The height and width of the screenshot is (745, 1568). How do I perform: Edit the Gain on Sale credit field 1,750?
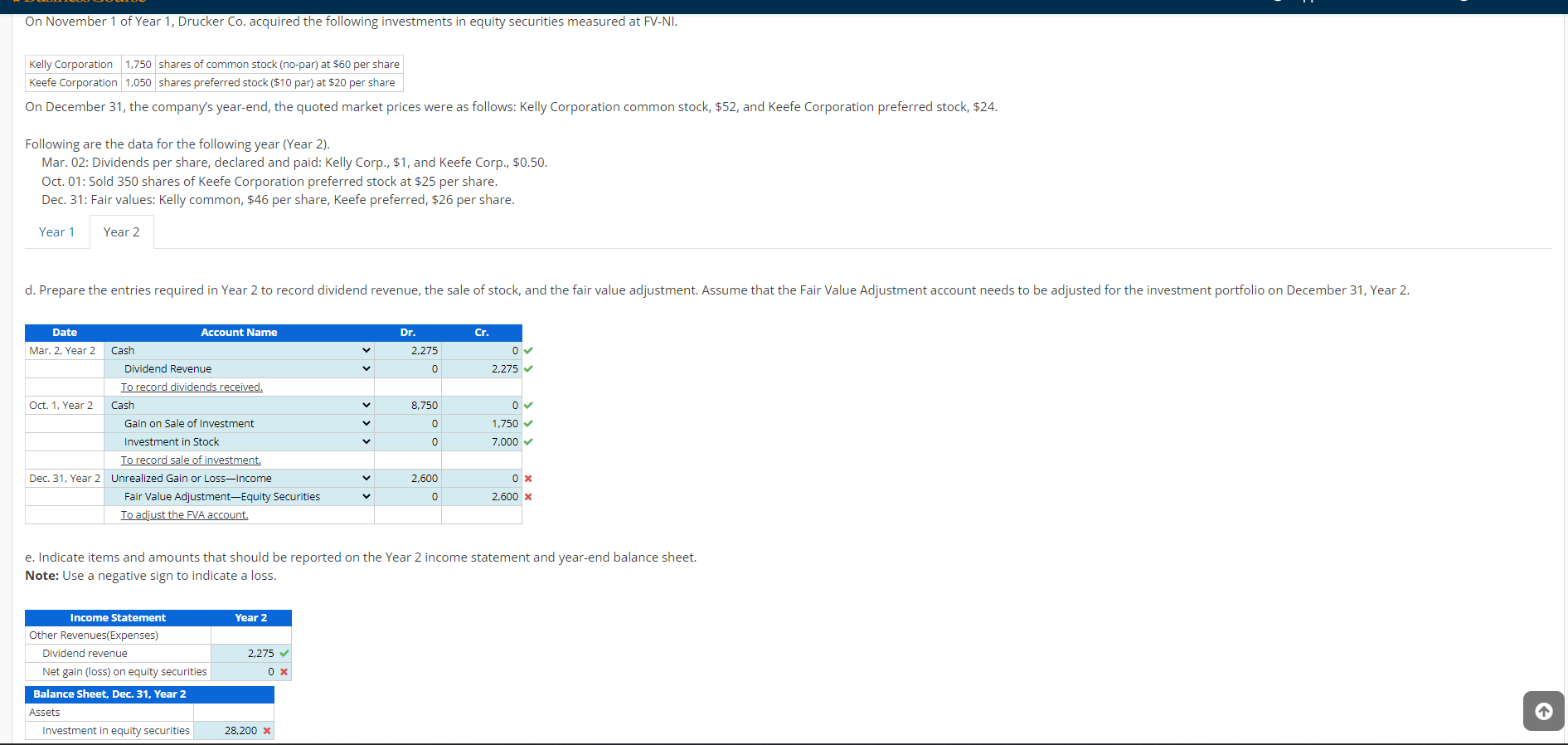482,424
